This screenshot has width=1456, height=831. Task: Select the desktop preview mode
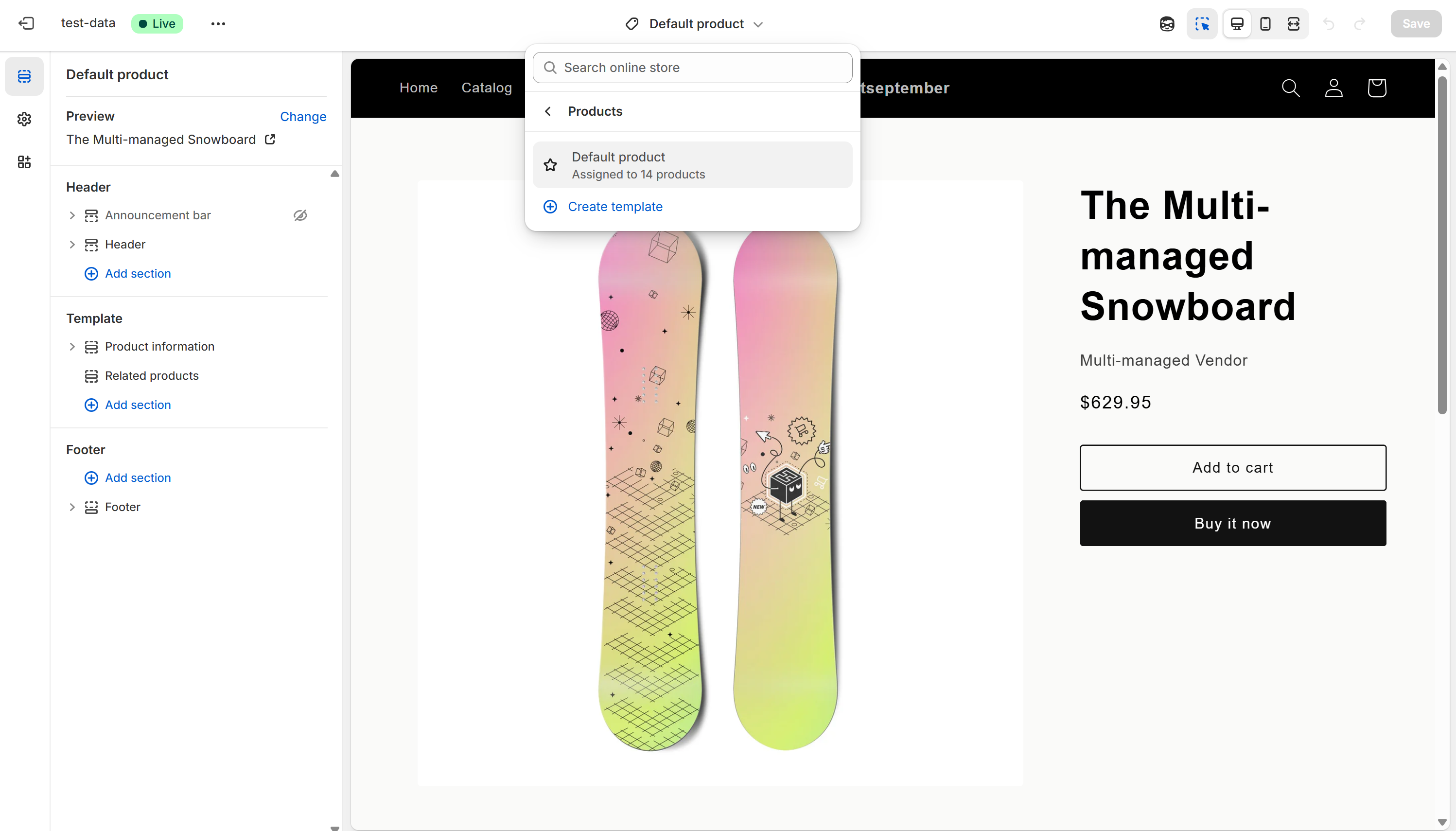pos(1237,24)
